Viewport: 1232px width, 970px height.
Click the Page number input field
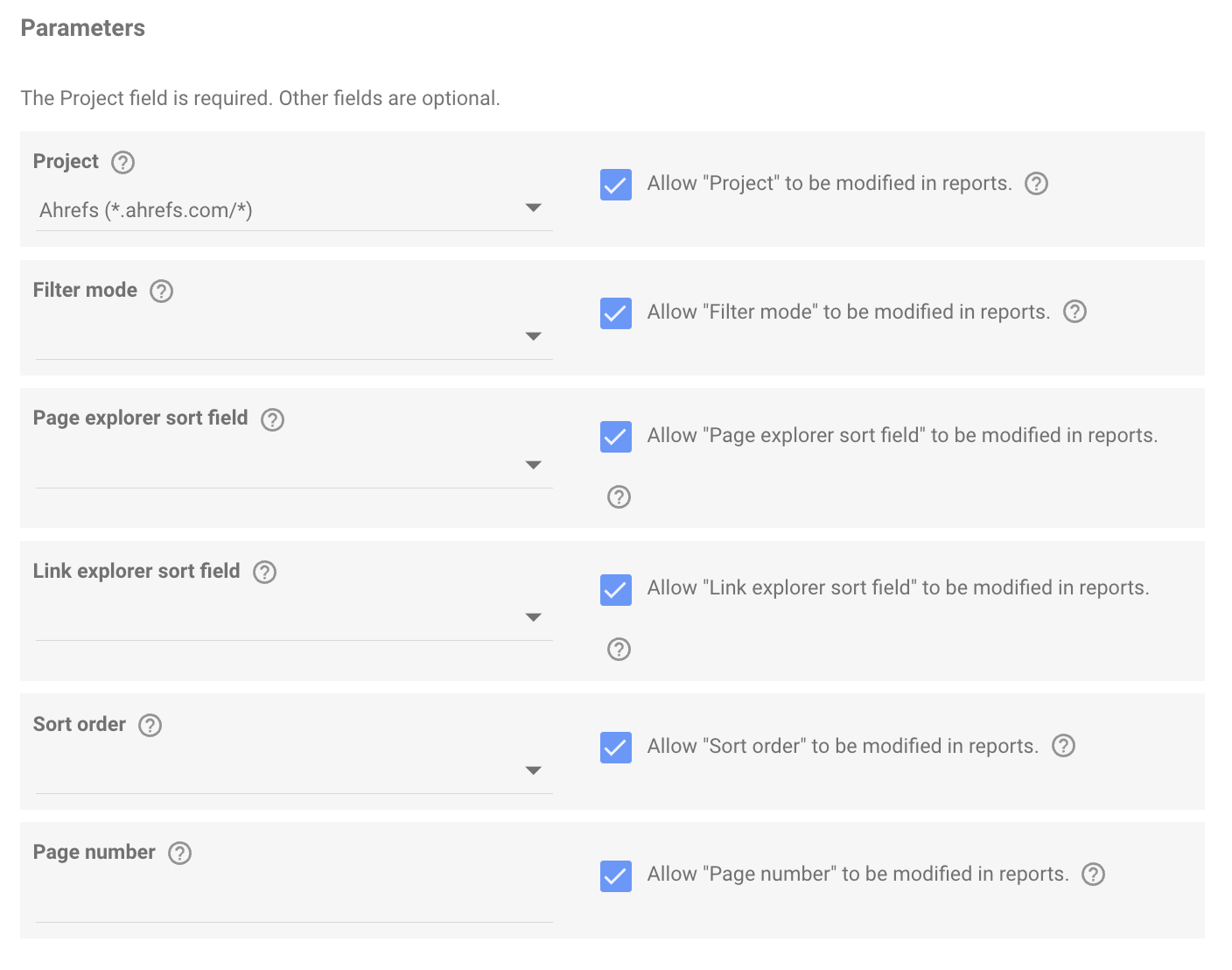point(293,903)
